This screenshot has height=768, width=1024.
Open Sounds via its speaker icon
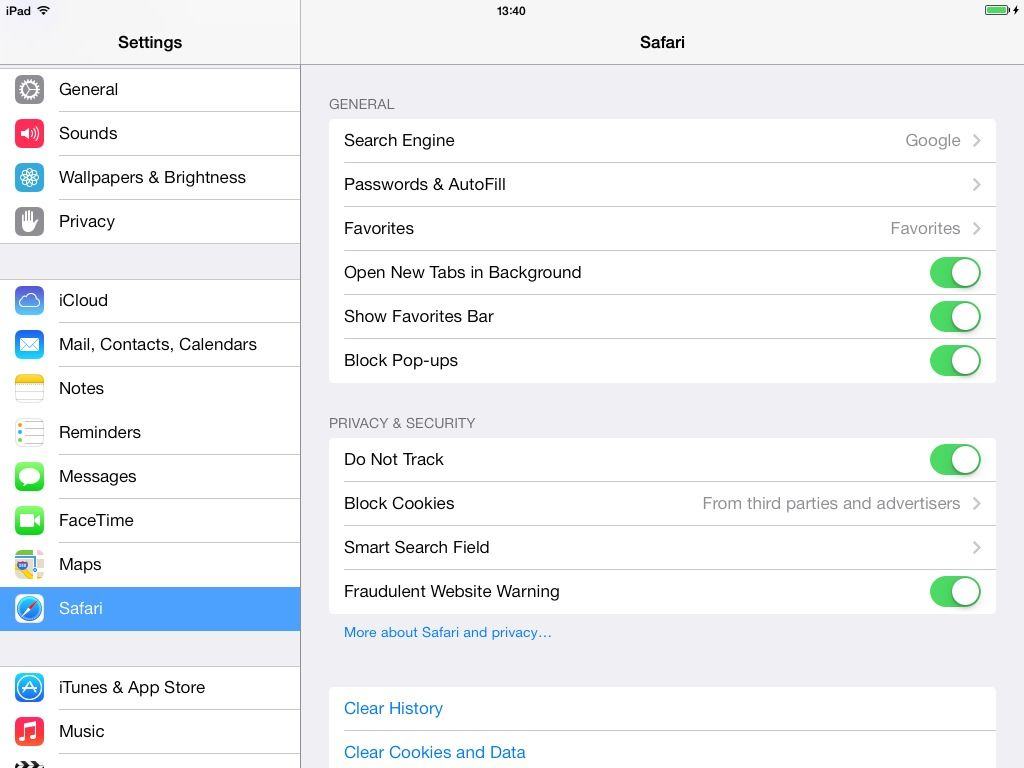point(29,133)
